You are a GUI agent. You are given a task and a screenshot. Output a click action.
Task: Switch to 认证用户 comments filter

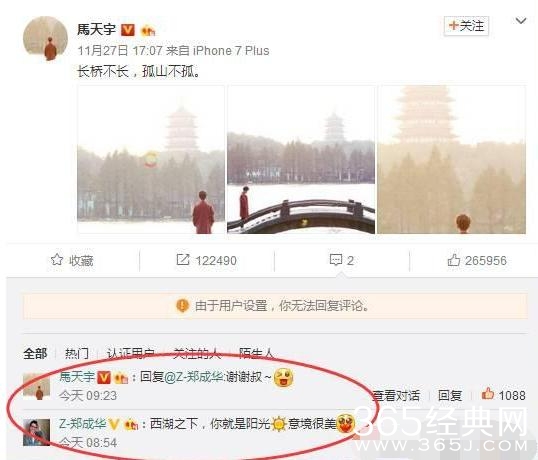point(130,353)
